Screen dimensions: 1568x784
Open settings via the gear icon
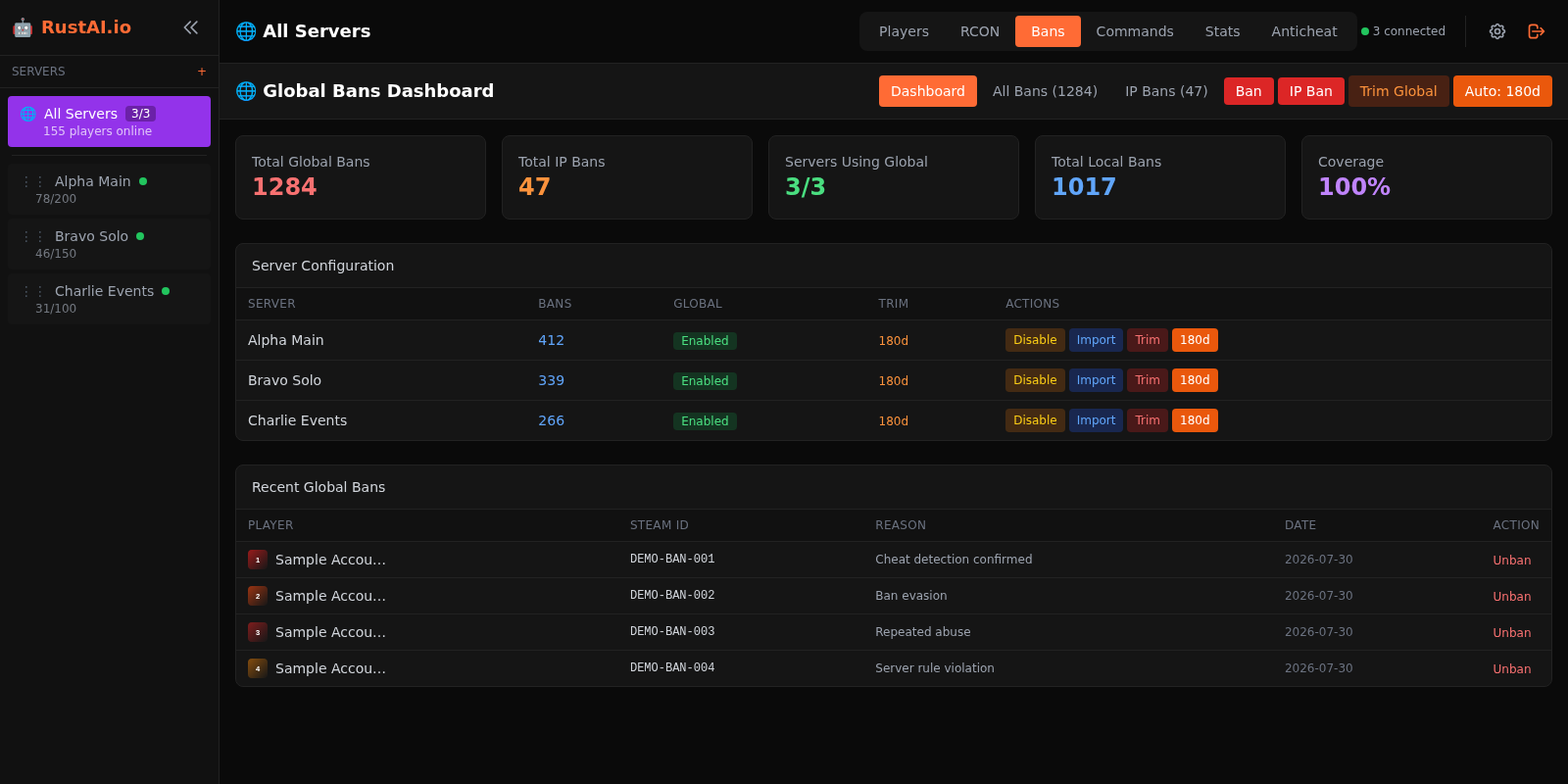(1497, 31)
